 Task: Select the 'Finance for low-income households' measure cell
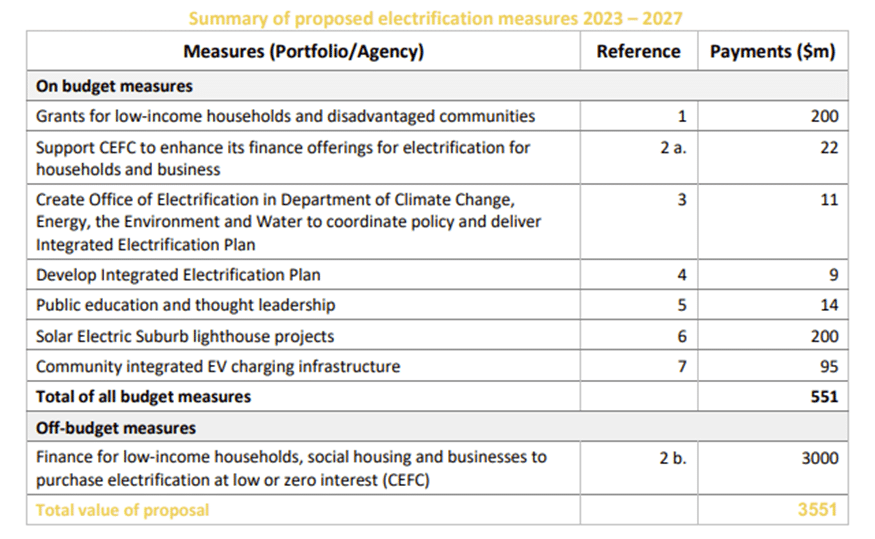[291, 467]
